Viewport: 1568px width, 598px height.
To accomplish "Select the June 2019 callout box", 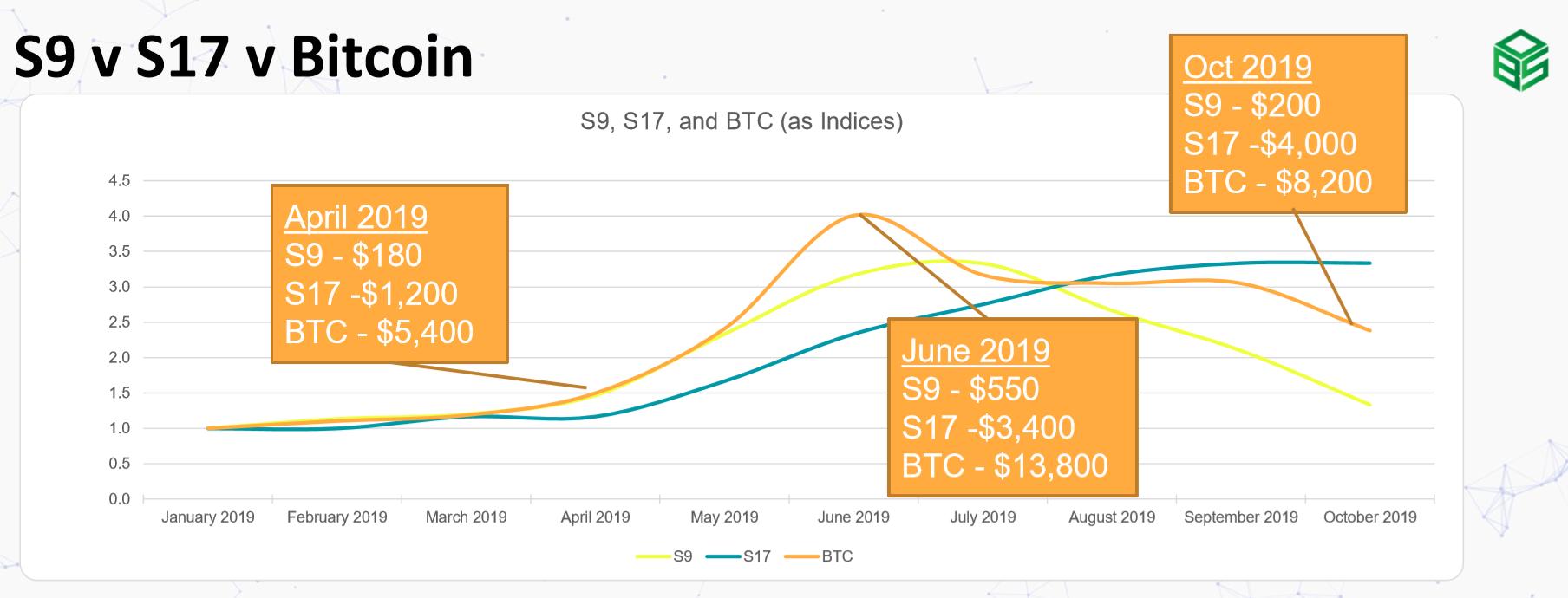I will [x=1012, y=406].
